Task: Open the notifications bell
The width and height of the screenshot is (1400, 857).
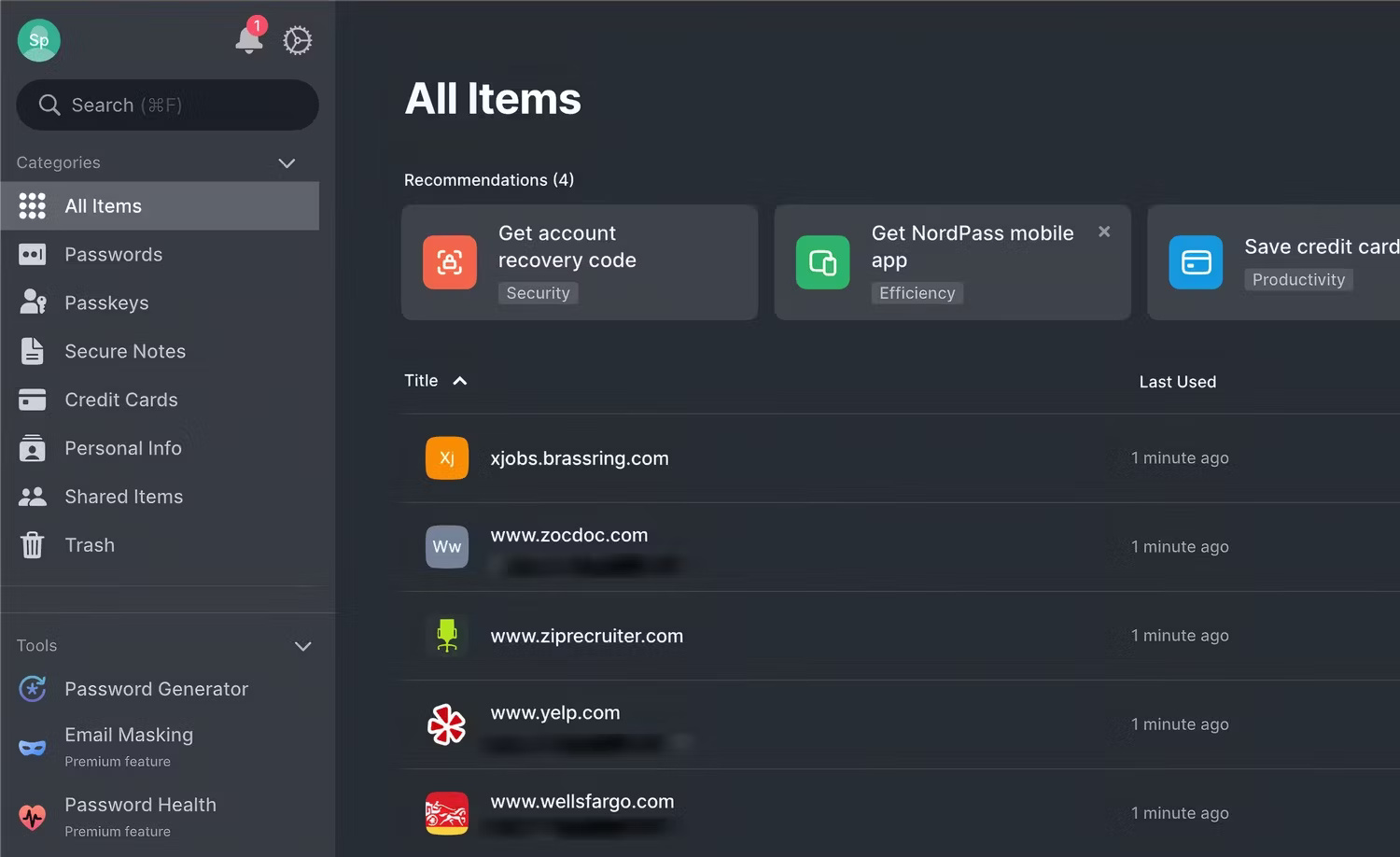Action: (249, 39)
